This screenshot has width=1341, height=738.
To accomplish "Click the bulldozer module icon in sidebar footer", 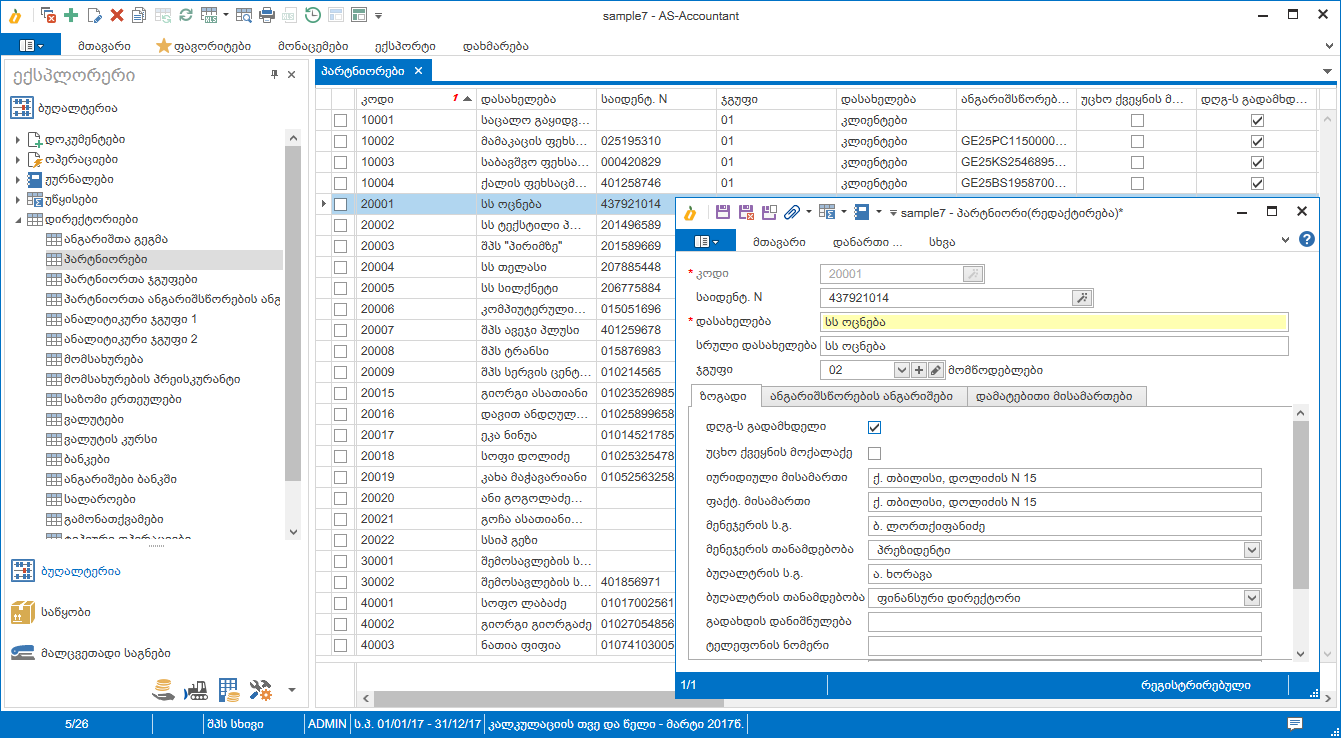I will tap(195, 689).
